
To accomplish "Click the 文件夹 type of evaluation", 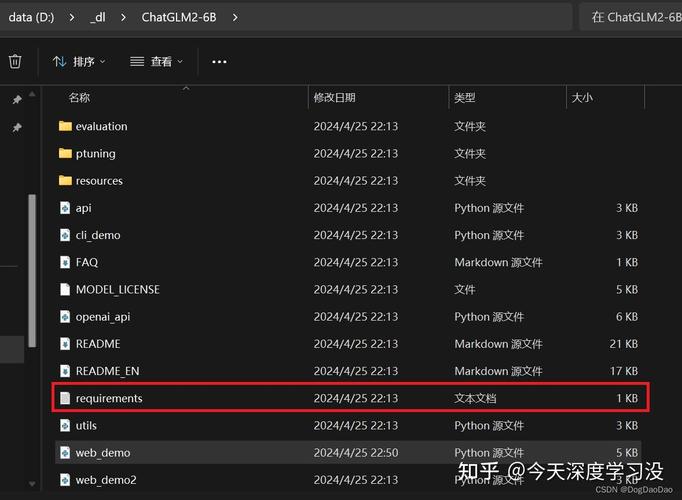I will click(470, 127).
